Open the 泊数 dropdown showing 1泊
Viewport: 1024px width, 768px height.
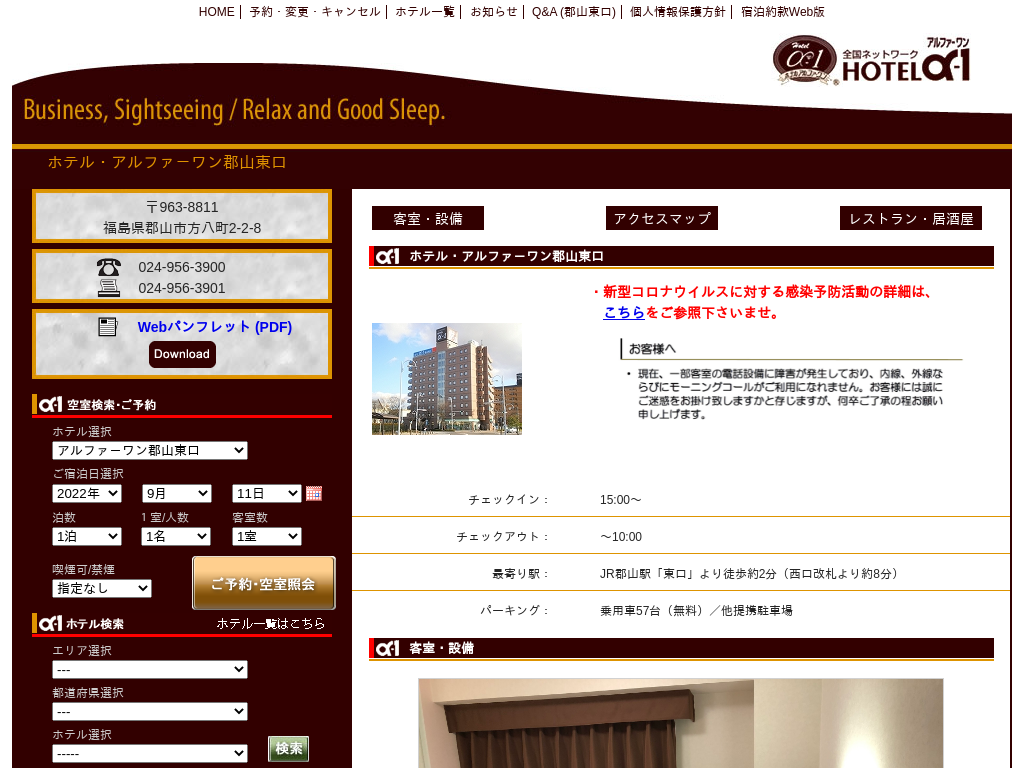tap(87, 537)
